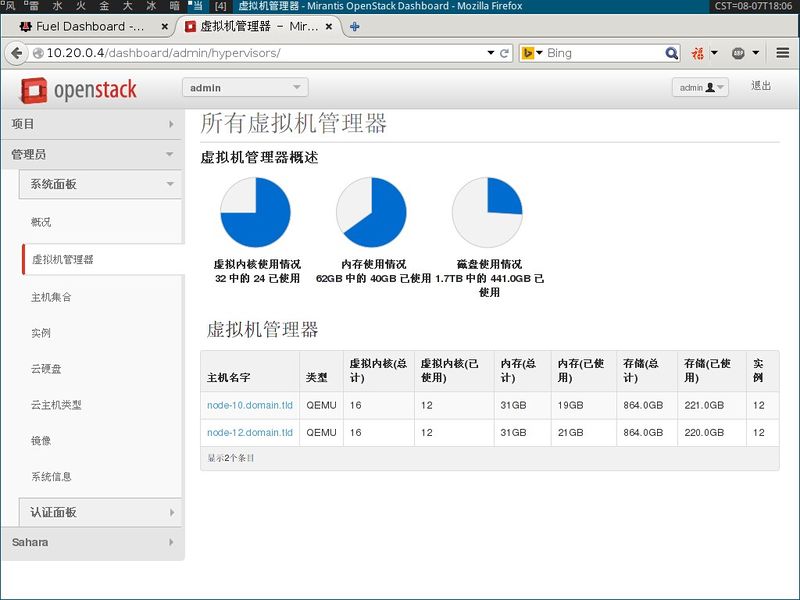Screen dimensions: 800x600
Task: Click the user silhouette icon beside admin
Action: [x=709, y=87]
